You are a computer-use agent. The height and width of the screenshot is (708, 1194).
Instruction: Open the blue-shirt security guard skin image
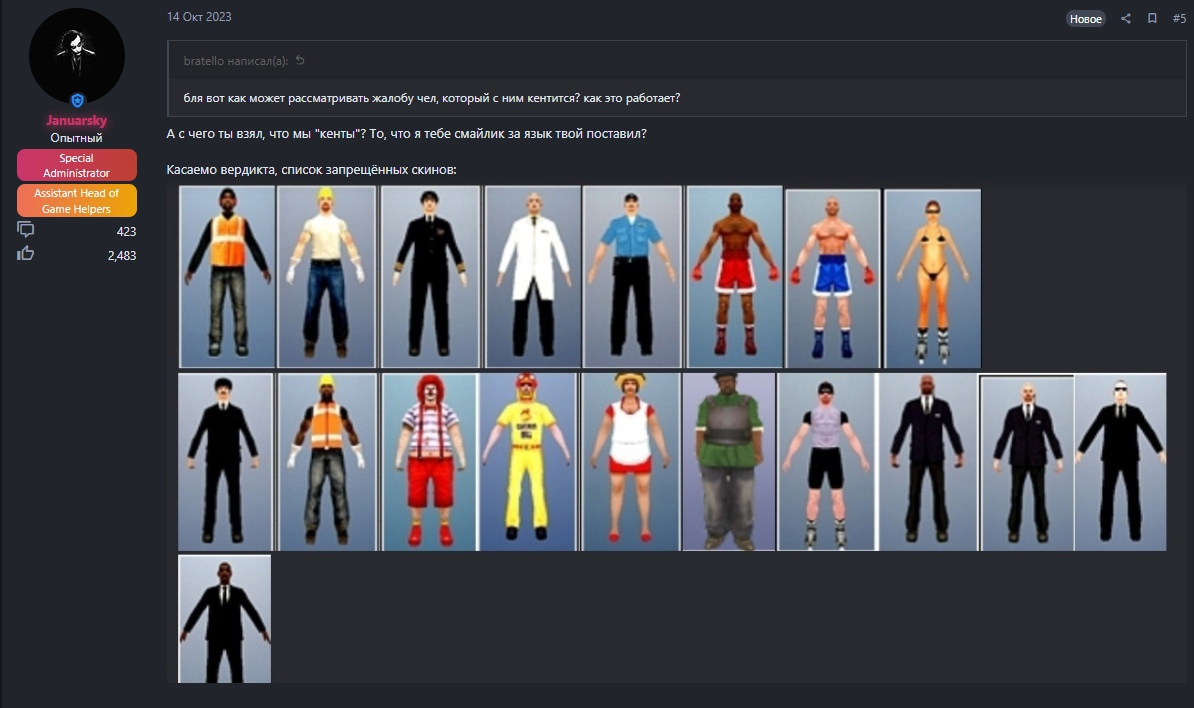632,277
